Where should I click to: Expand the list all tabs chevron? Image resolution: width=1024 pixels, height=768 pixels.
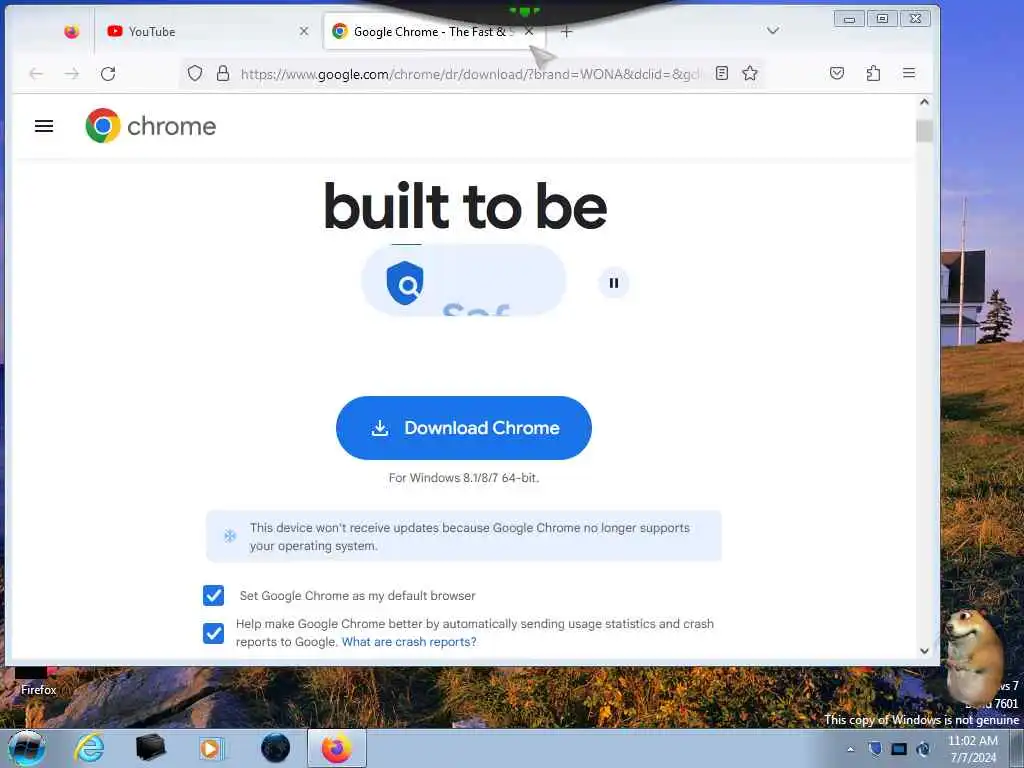[x=773, y=31]
